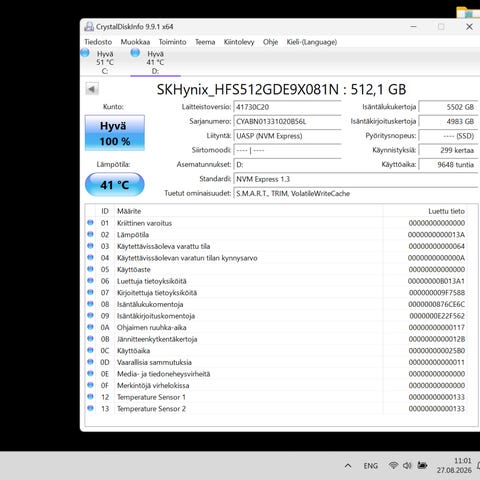Click the Sarjanumero serial number field
This screenshot has width=480, height=480.
[287, 121]
